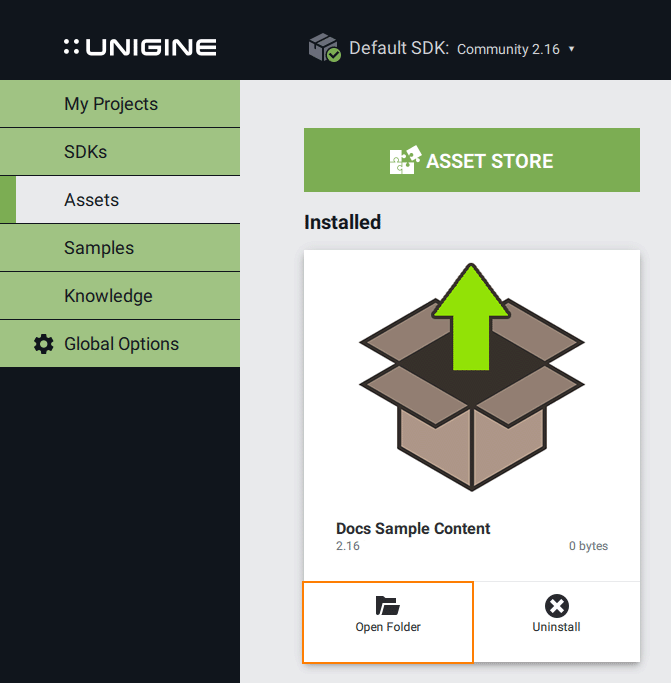Open the My Projects tab
The height and width of the screenshot is (683, 671).
pyautogui.click(x=120, y=104)
